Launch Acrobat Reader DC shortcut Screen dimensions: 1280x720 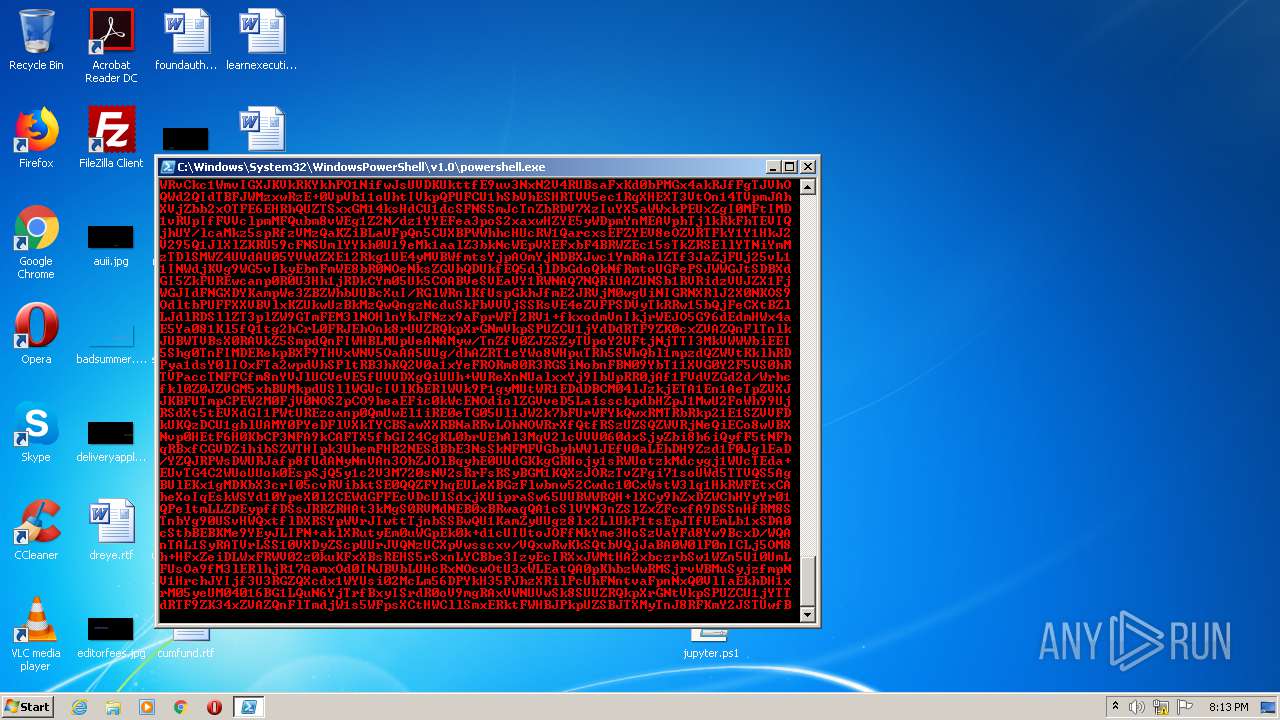click(x=111, y=46)
